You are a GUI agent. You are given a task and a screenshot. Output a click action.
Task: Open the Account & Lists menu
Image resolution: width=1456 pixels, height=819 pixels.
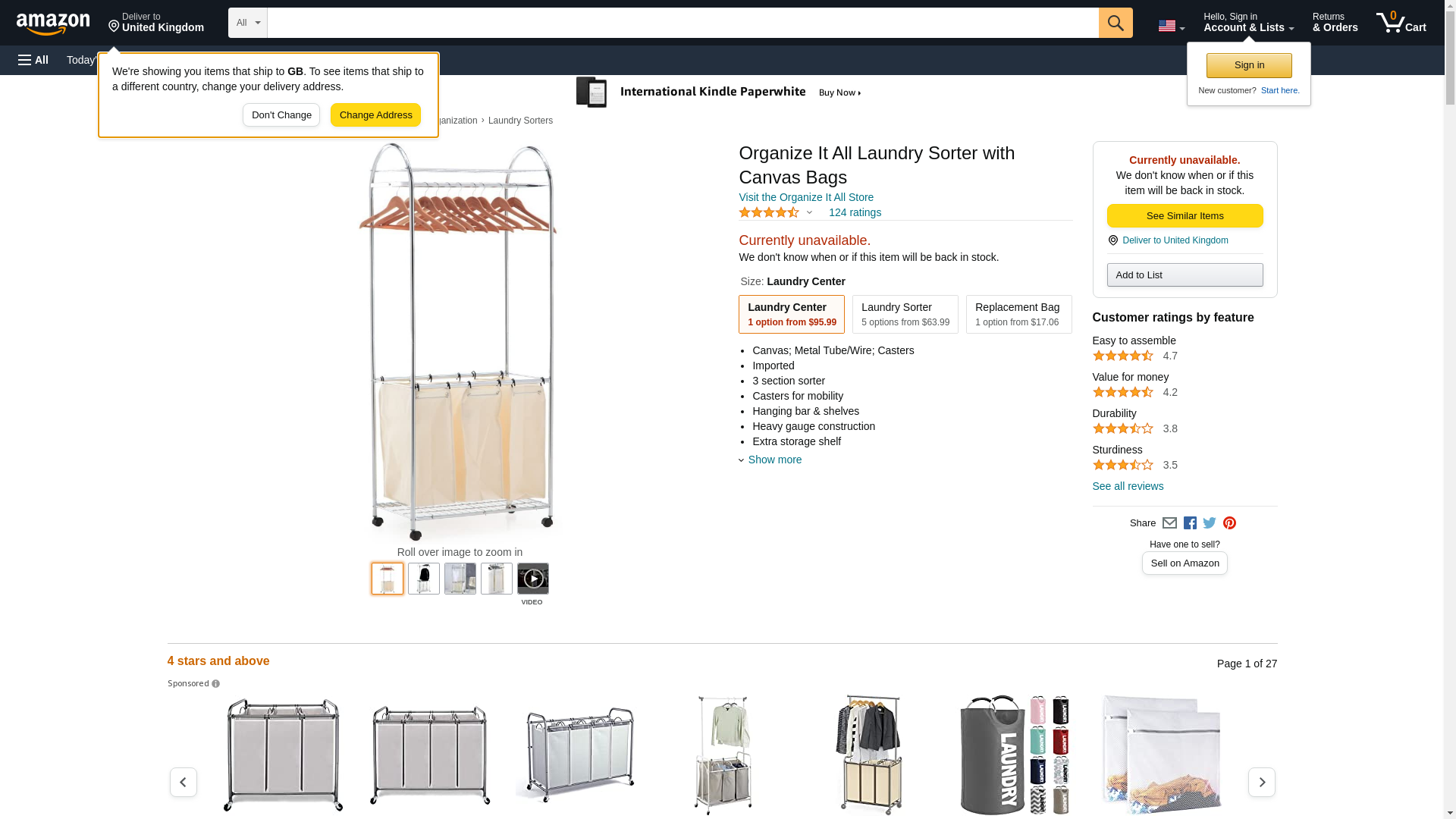pyautogui.click(x=1248, y=23)
